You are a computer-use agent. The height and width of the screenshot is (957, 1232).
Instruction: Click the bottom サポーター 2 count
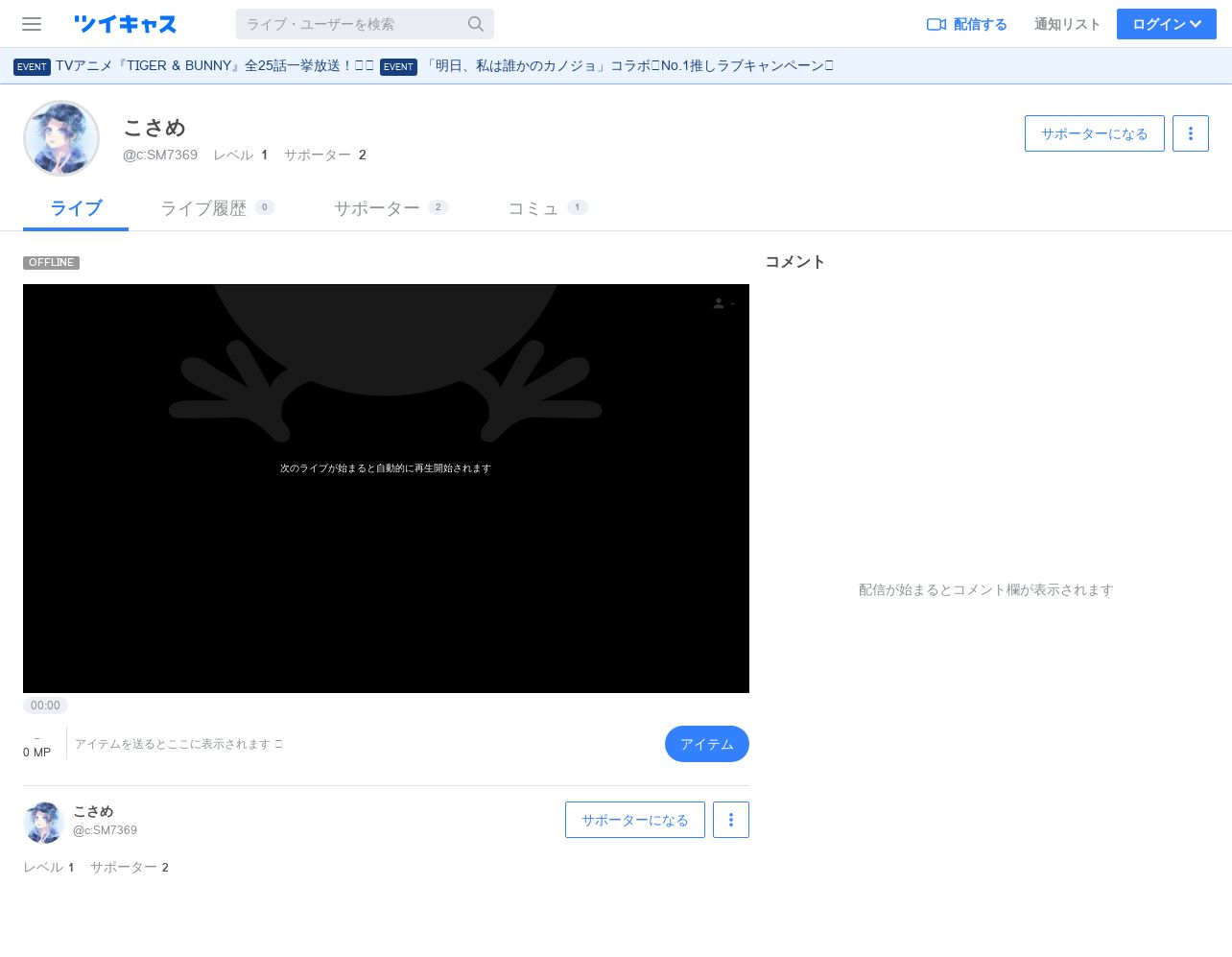(x=130, y=867)
